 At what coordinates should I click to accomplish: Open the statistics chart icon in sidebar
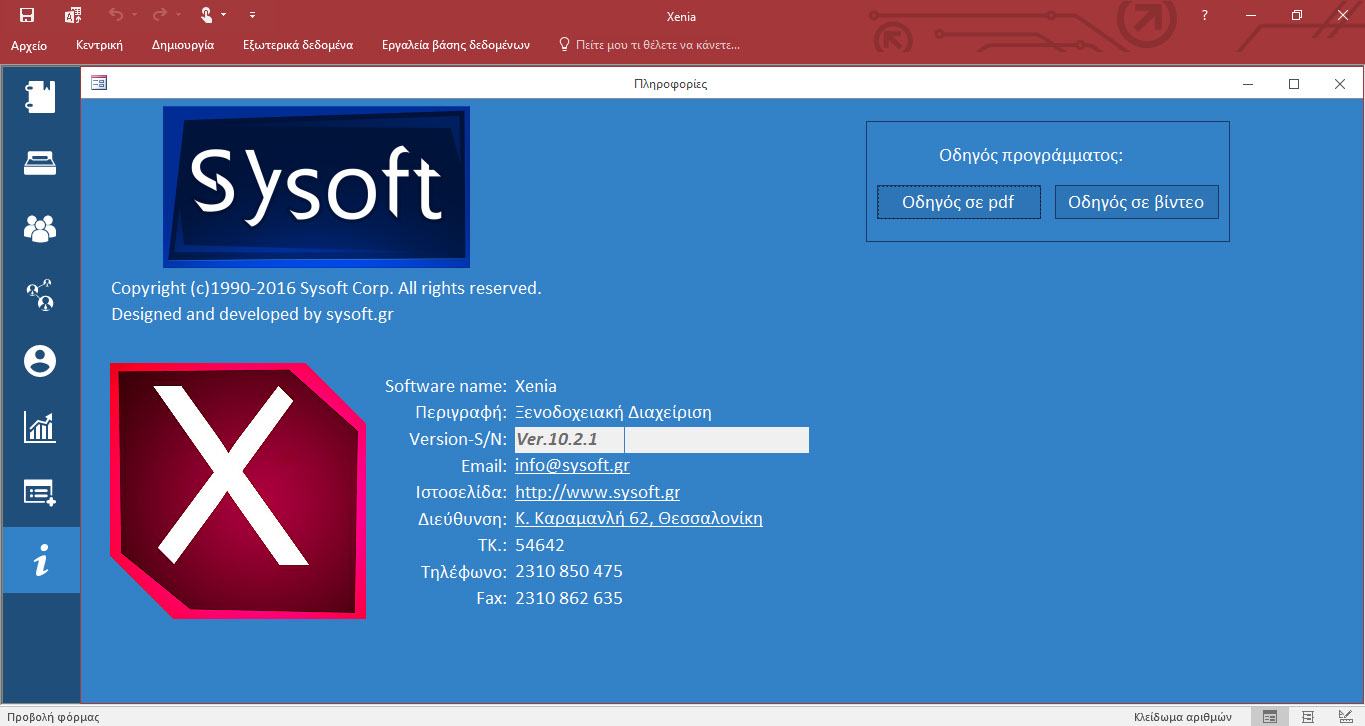click(40, 428)
